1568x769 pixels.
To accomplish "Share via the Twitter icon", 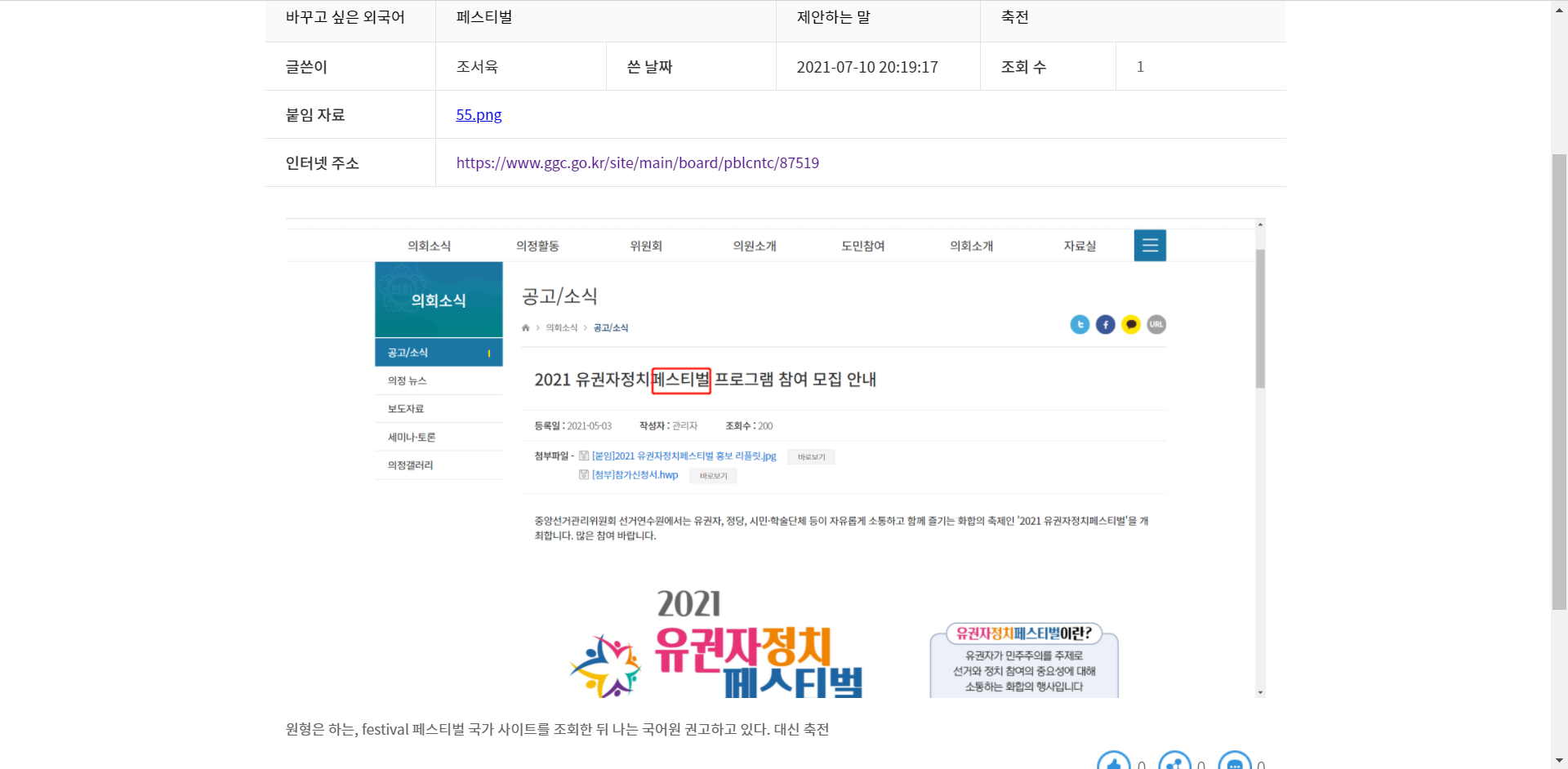I will coord(1080,325).
